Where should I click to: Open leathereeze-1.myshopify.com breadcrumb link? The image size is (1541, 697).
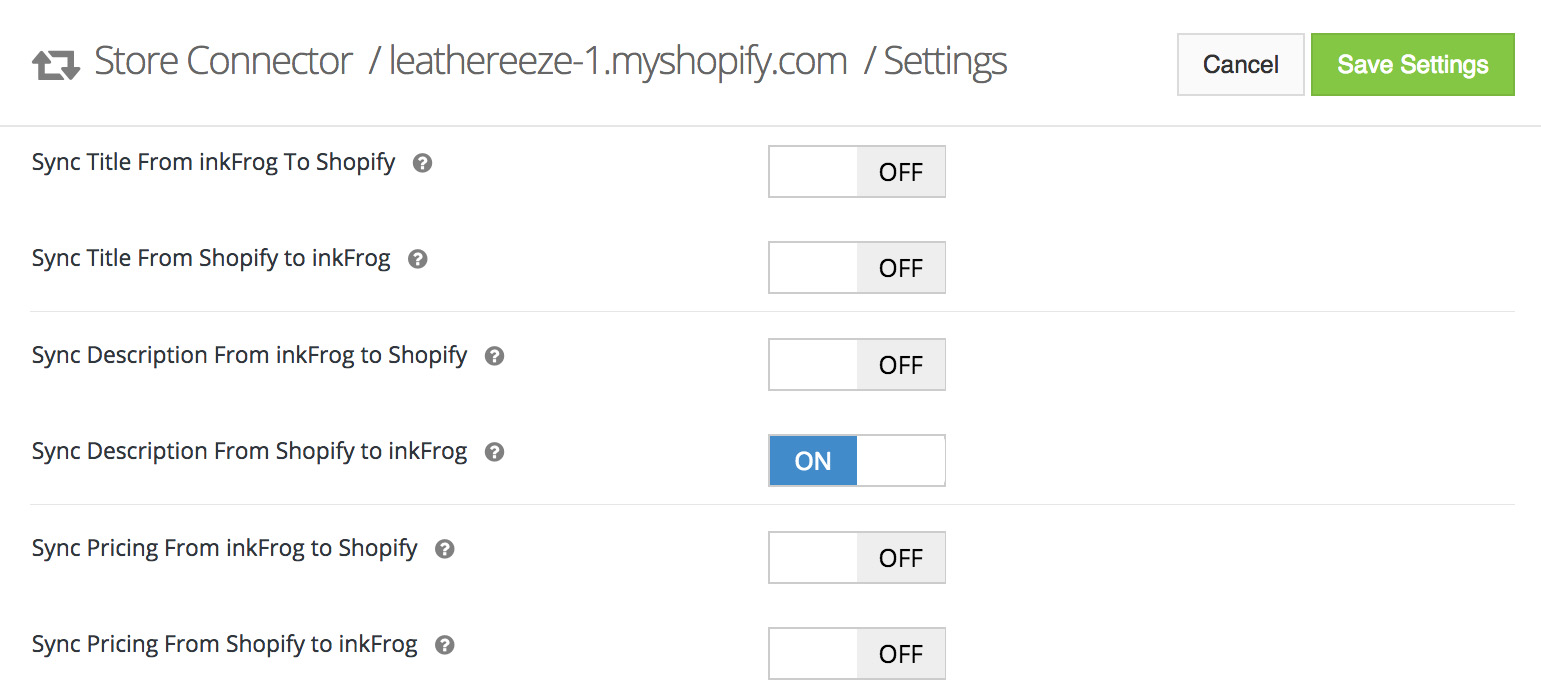click(x=618, y=62)
